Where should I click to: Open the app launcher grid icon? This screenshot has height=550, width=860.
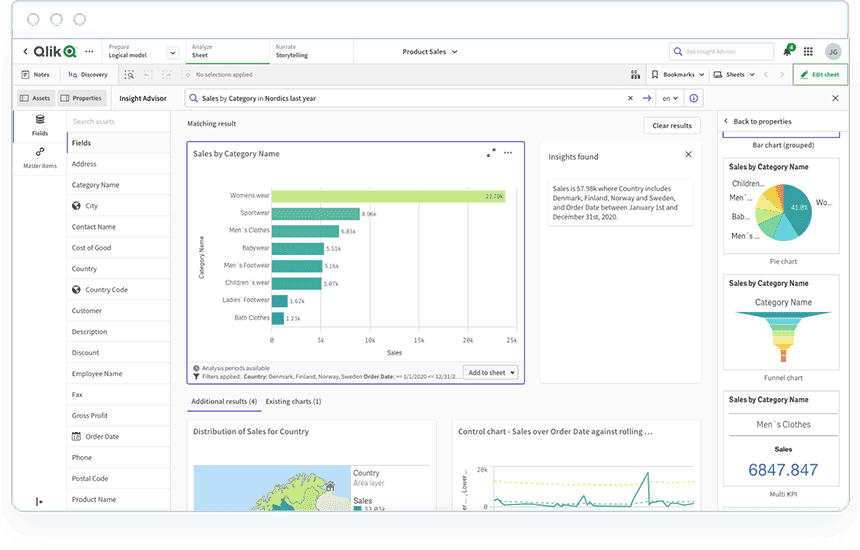click(x=808, y=51)
